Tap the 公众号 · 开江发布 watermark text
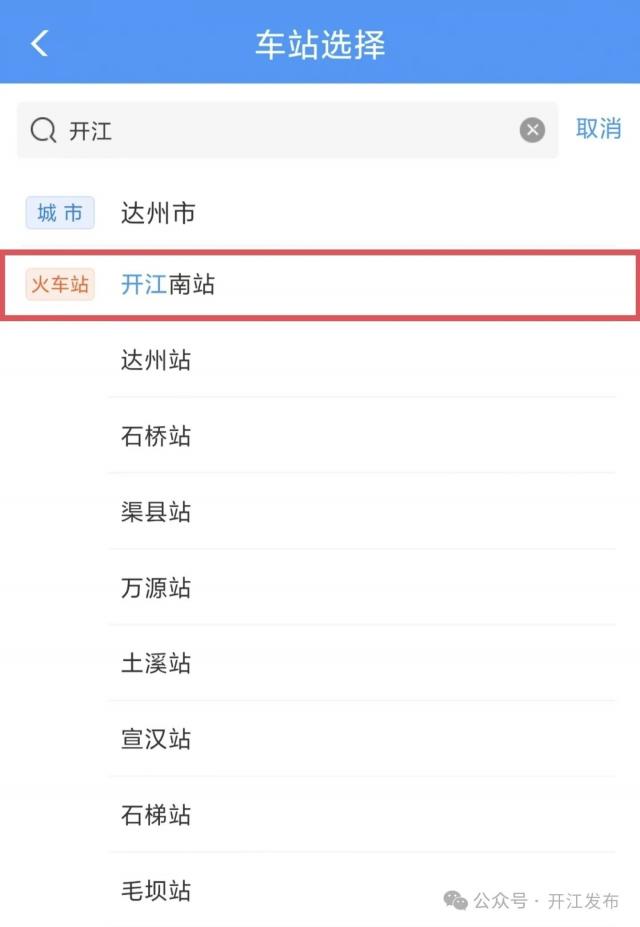Screen dimensions: 640x927 click(x=546, y=901)
